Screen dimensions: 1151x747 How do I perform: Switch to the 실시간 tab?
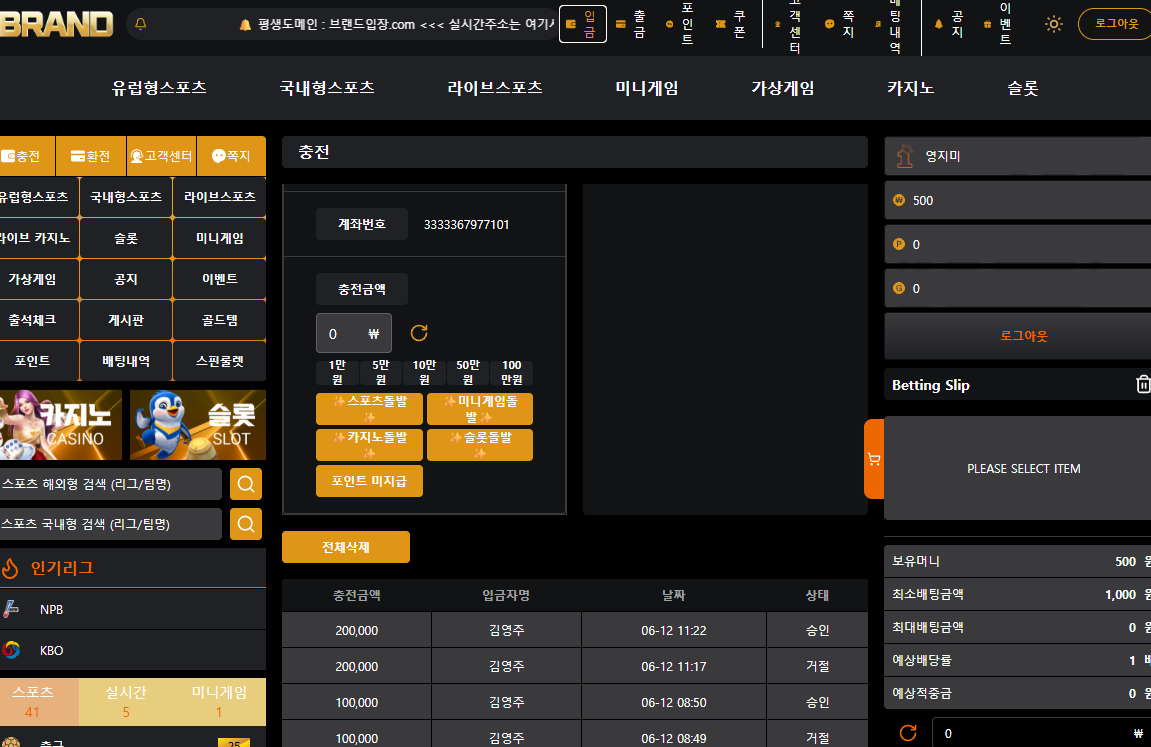(126, 702)
